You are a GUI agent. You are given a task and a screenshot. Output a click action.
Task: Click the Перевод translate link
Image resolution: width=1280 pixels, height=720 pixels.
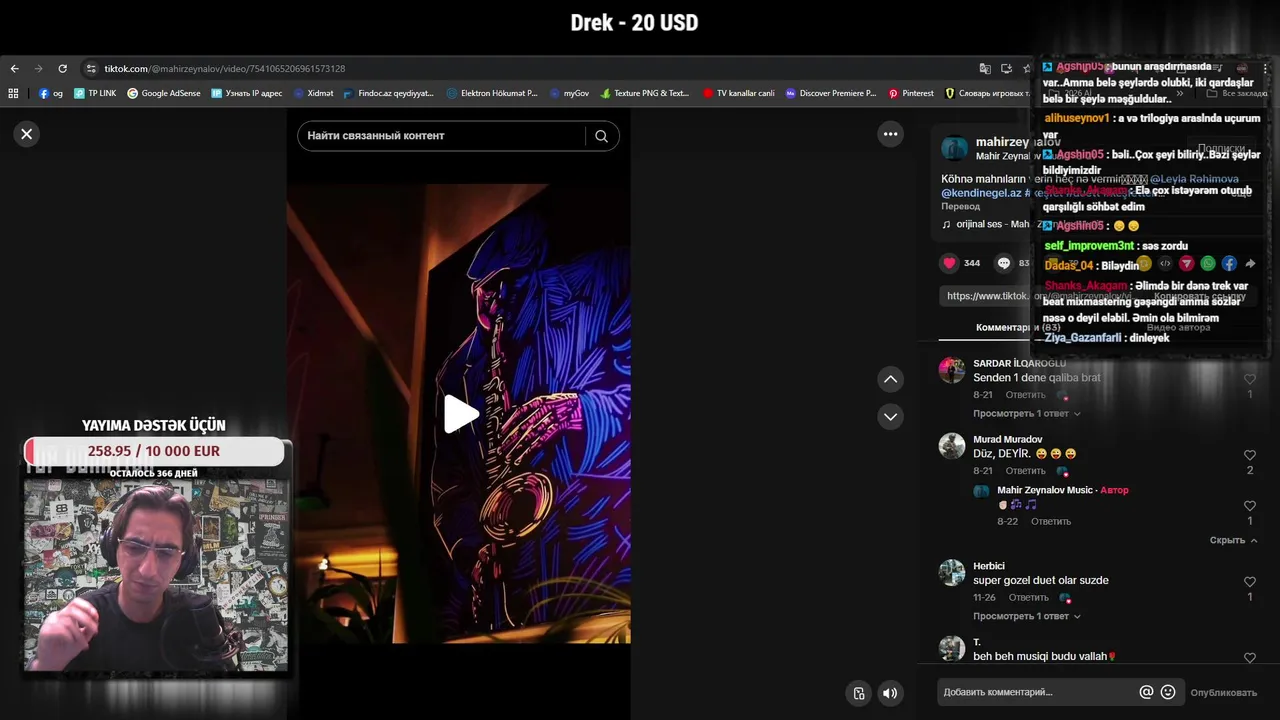click(960, 206)
